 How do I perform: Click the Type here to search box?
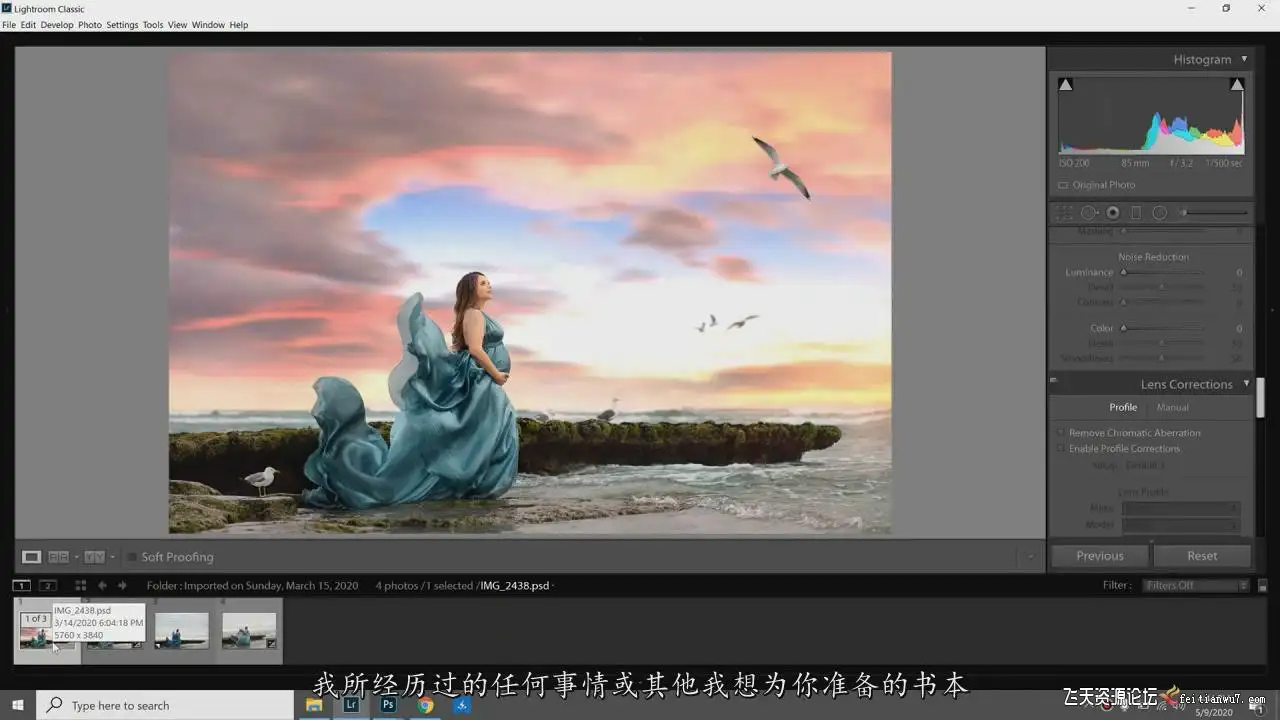click(x=166, y=705)
